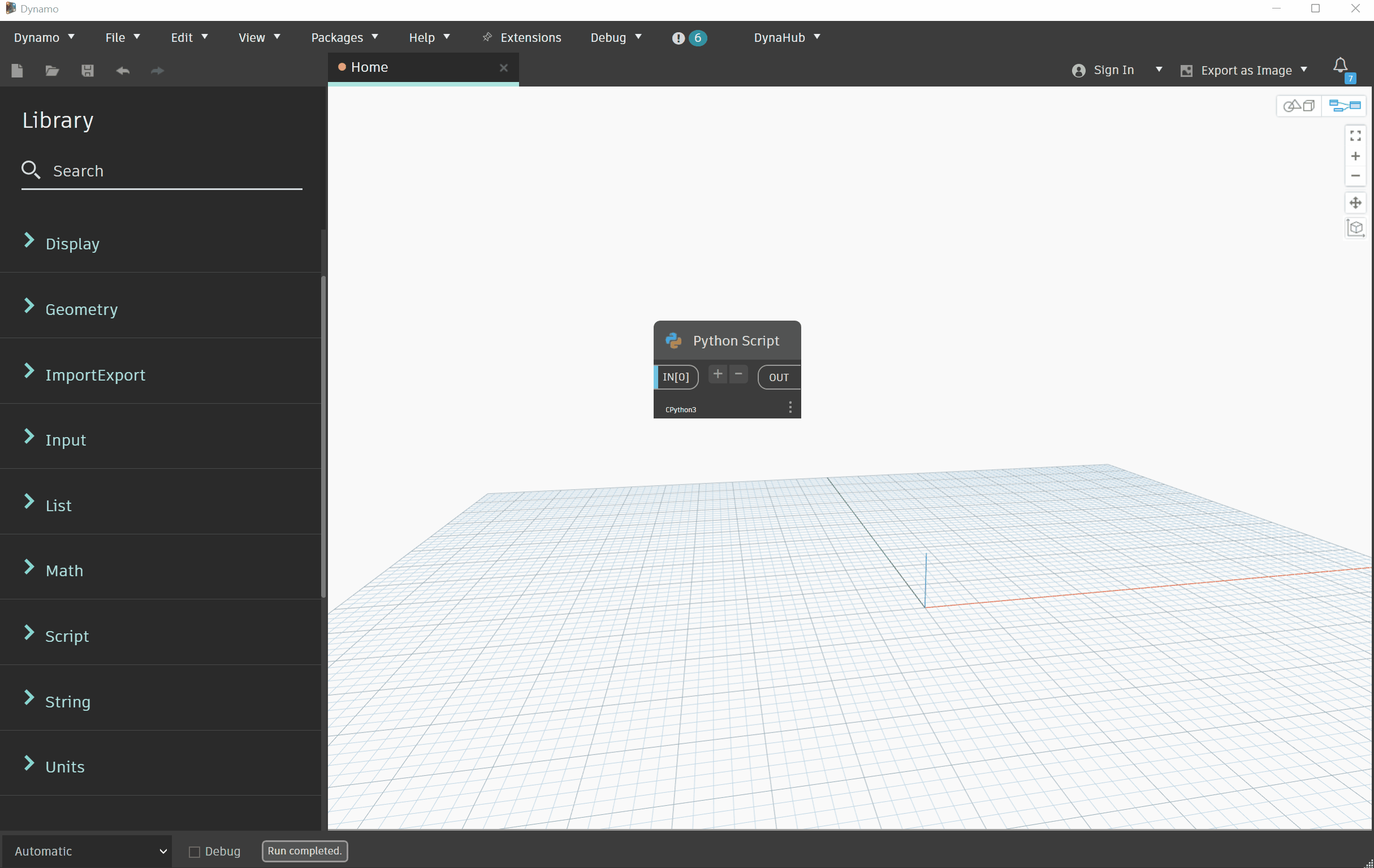Image resolution: width=1374 pixels, height=868 pixels.
Task: Click the Save icon in the toolbar
Action: pyautogui.click(x=87, y=70)
